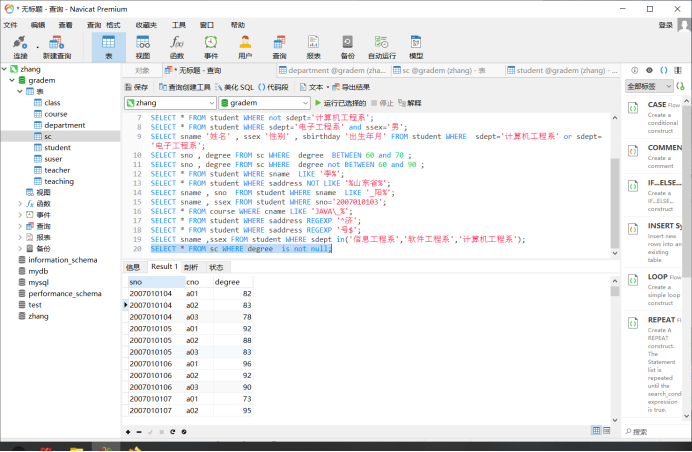
Task: Click 美化 SQL to beautify the query
Action: coord(234,87)
